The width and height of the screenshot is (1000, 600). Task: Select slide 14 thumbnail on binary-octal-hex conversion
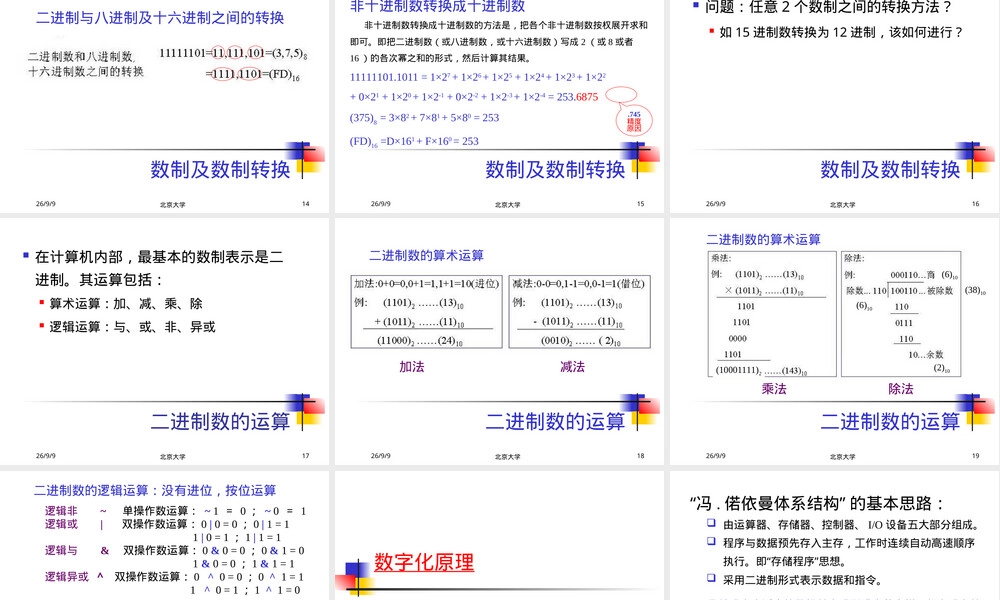click(164, 105)
